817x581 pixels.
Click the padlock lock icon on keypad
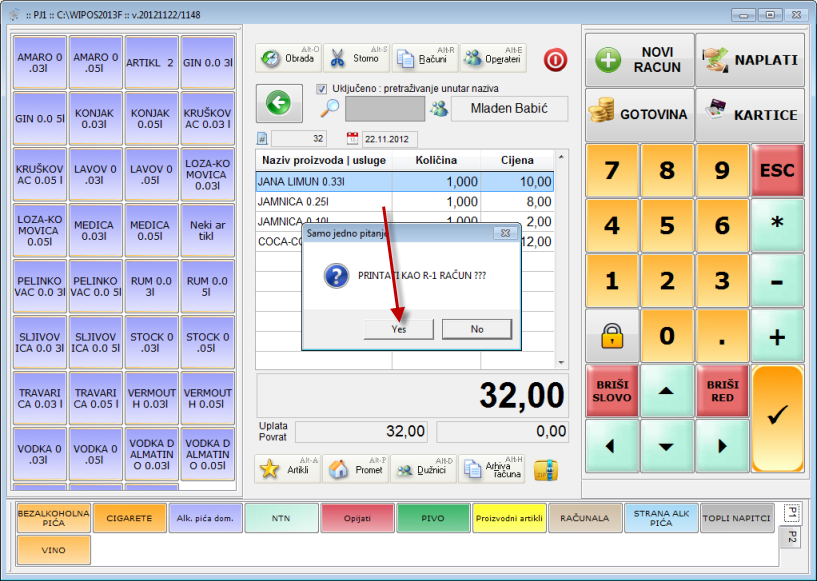click(612, 336)
